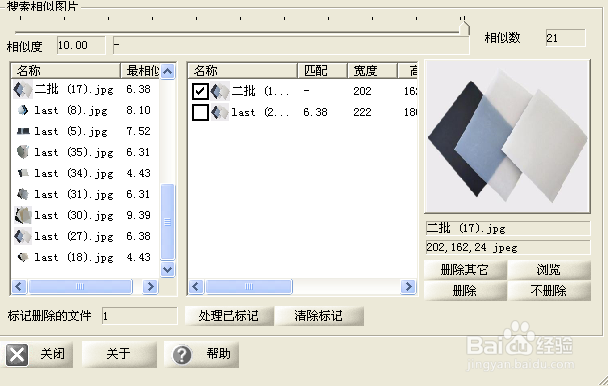
Task: Click the image info field 202,162,24 jpeg
Action: pos(508,248)
